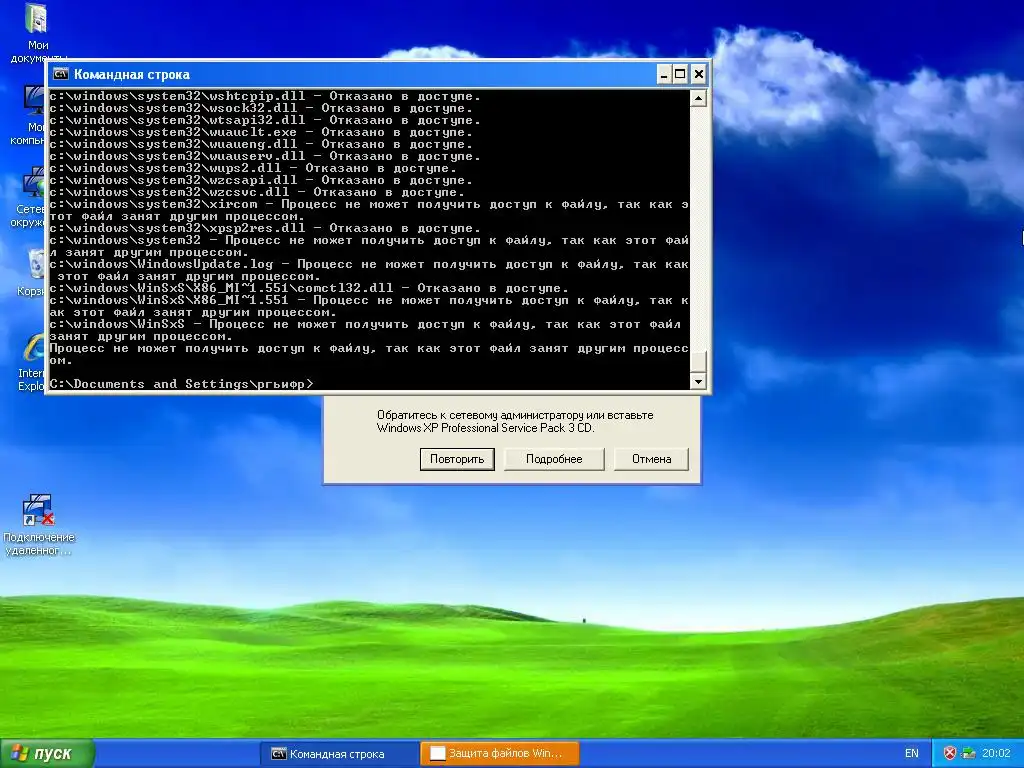Click the wshtcpip.dll console line
Viewport: 1024px width, 768px height.
[x=264, y=97]
